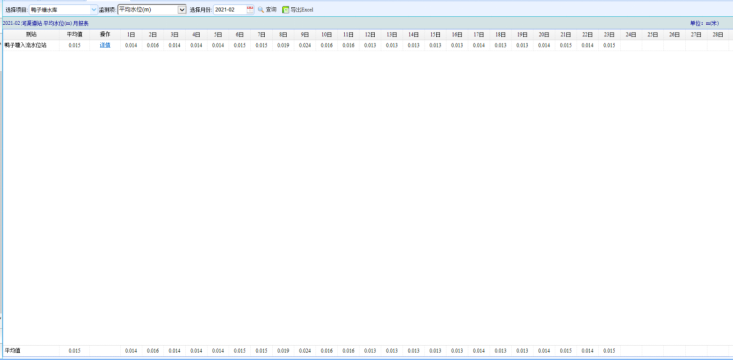The width and height of the screenshot is (734, 360).
Task: Open the 平均水位(m) monitoring item dropdown
Action: [x=152, y=9]
